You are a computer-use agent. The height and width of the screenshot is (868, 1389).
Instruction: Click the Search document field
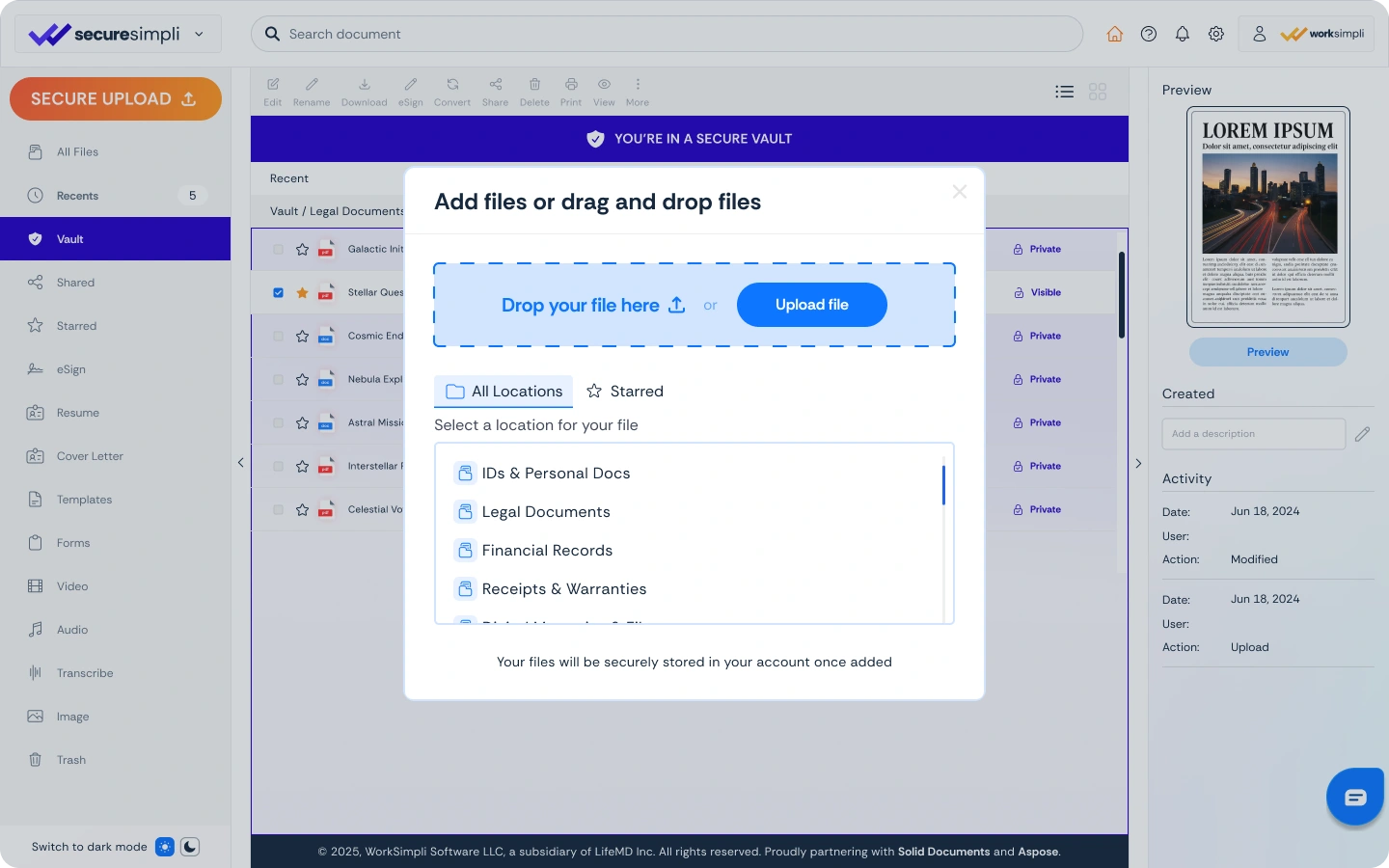pyautogui.click(x=667, y=34)
